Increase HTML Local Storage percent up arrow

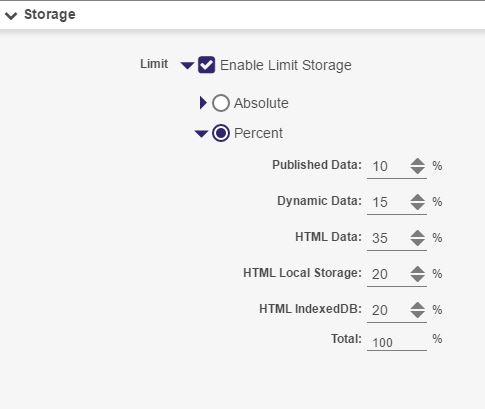point(417,270)
